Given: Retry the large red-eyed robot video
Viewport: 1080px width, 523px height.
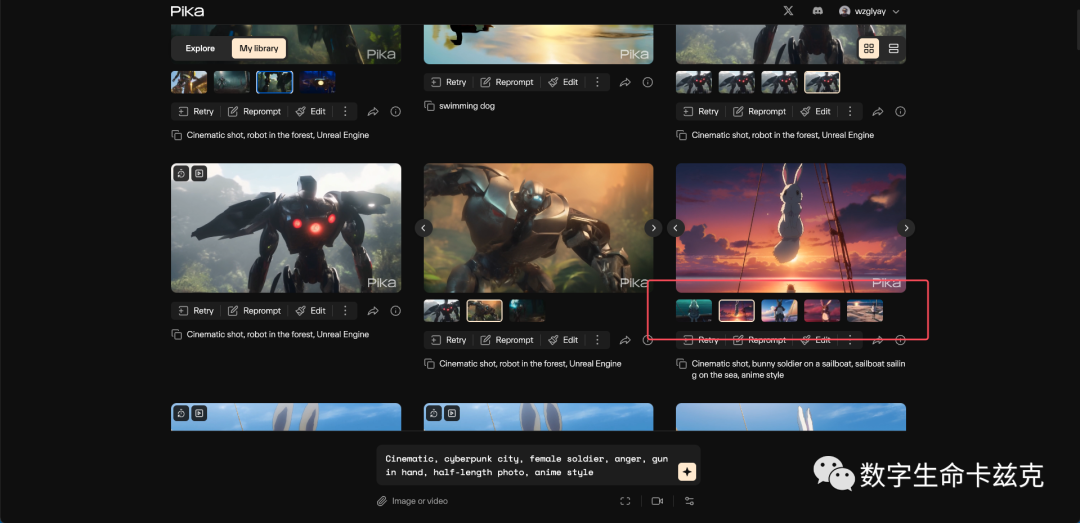Looking at the screenshot, I should [x=196, y=311].
